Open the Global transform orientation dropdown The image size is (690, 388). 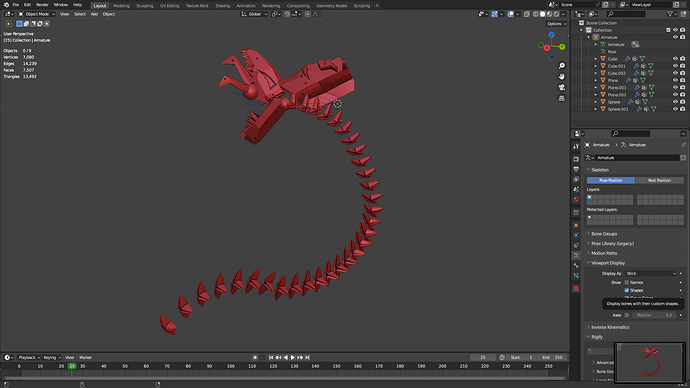254,14
